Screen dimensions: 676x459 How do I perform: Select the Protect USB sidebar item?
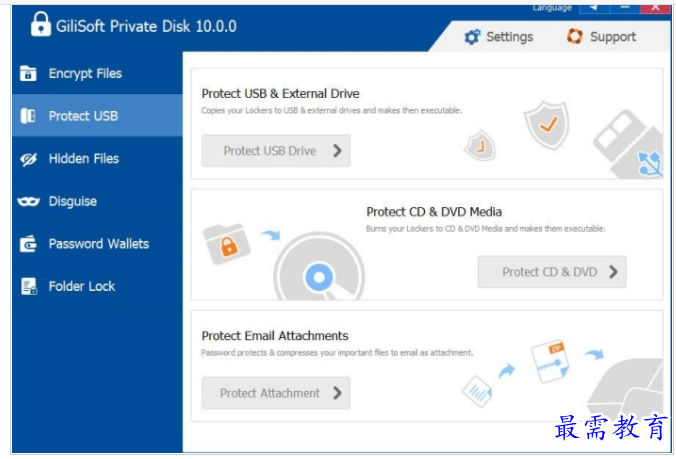point(97,116)
